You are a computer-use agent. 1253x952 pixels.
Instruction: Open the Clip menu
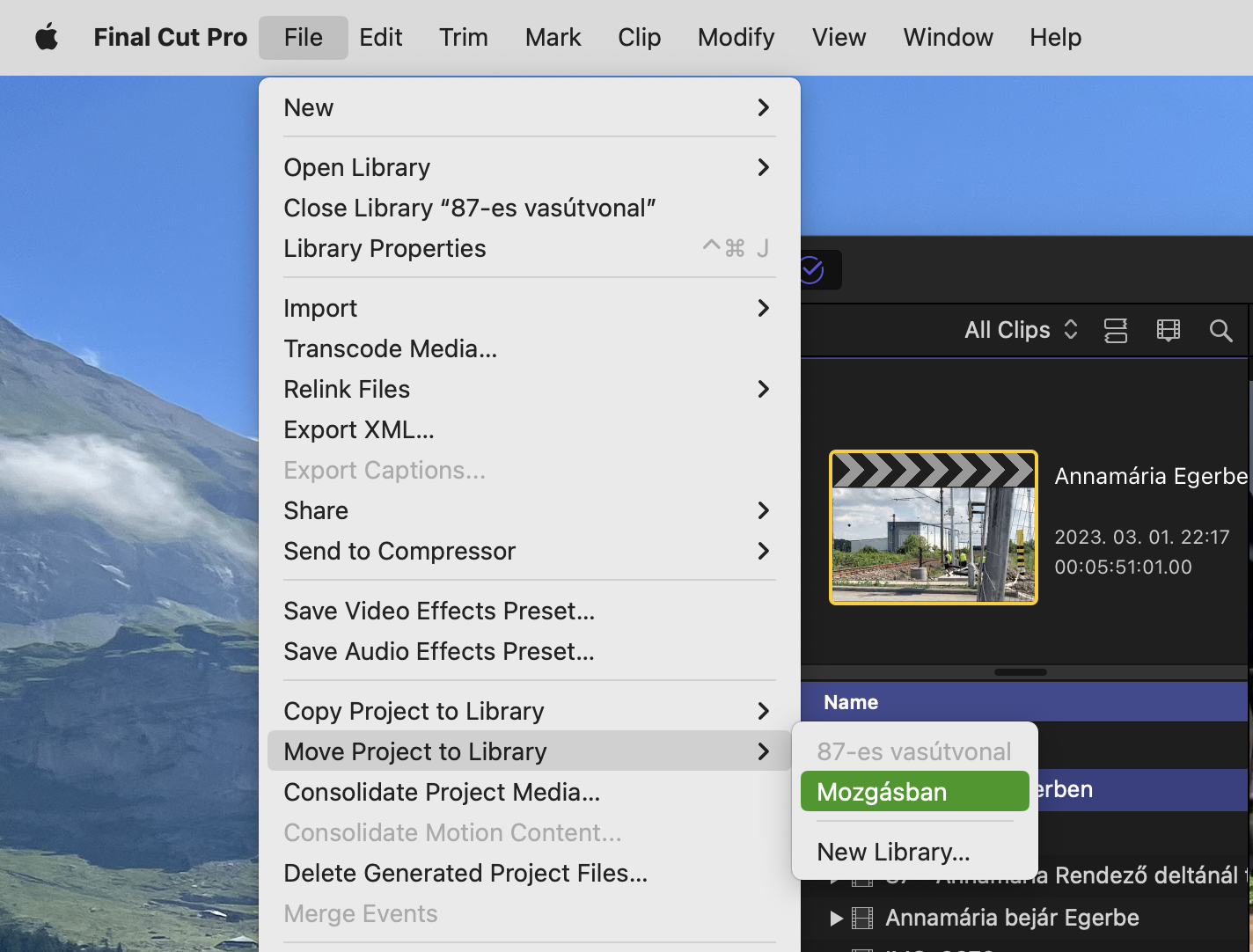(x=640, y=37)
